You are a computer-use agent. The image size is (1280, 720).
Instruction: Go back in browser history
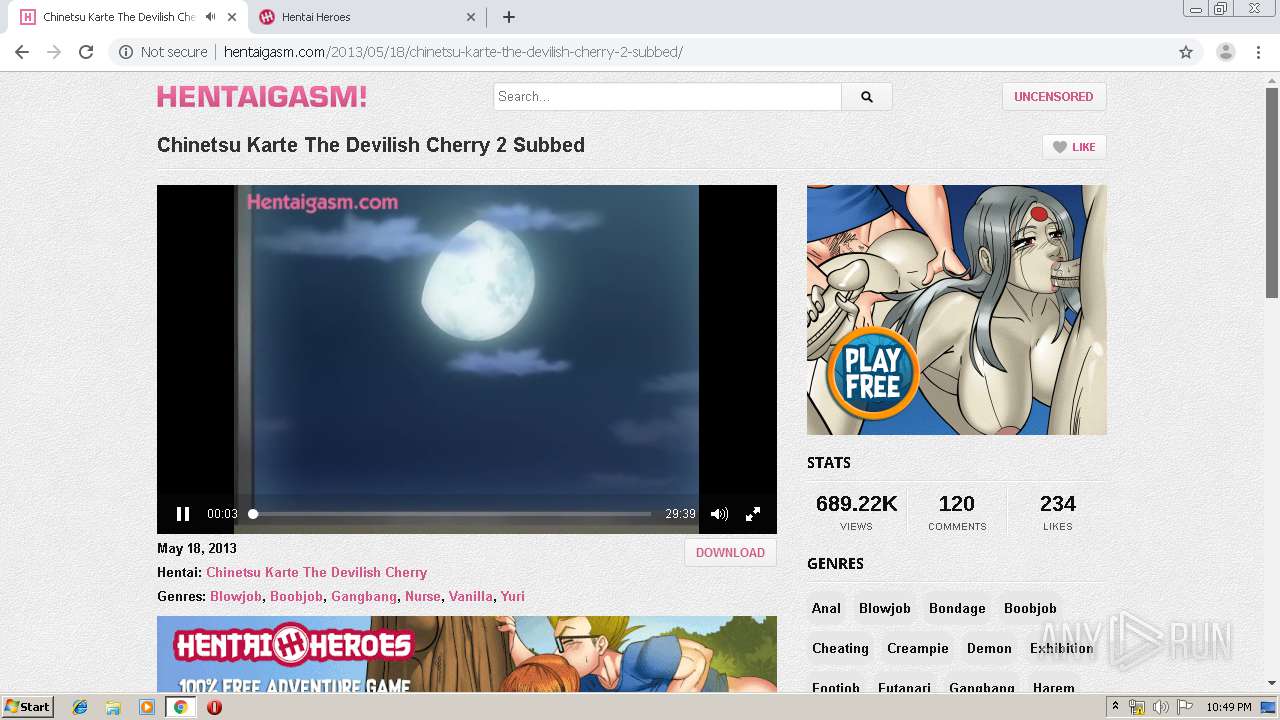point(22,52)
